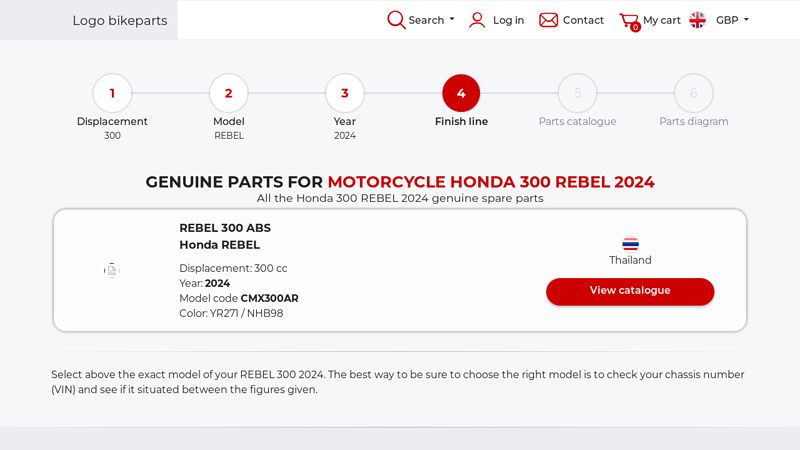Open the shopping cart icon
This screenshot has width=800, height=450.
point(630,21)
